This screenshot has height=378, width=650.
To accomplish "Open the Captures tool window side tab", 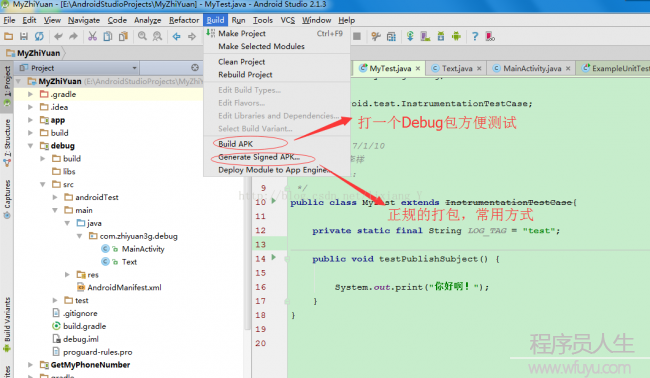I will (x=7, y=199).
